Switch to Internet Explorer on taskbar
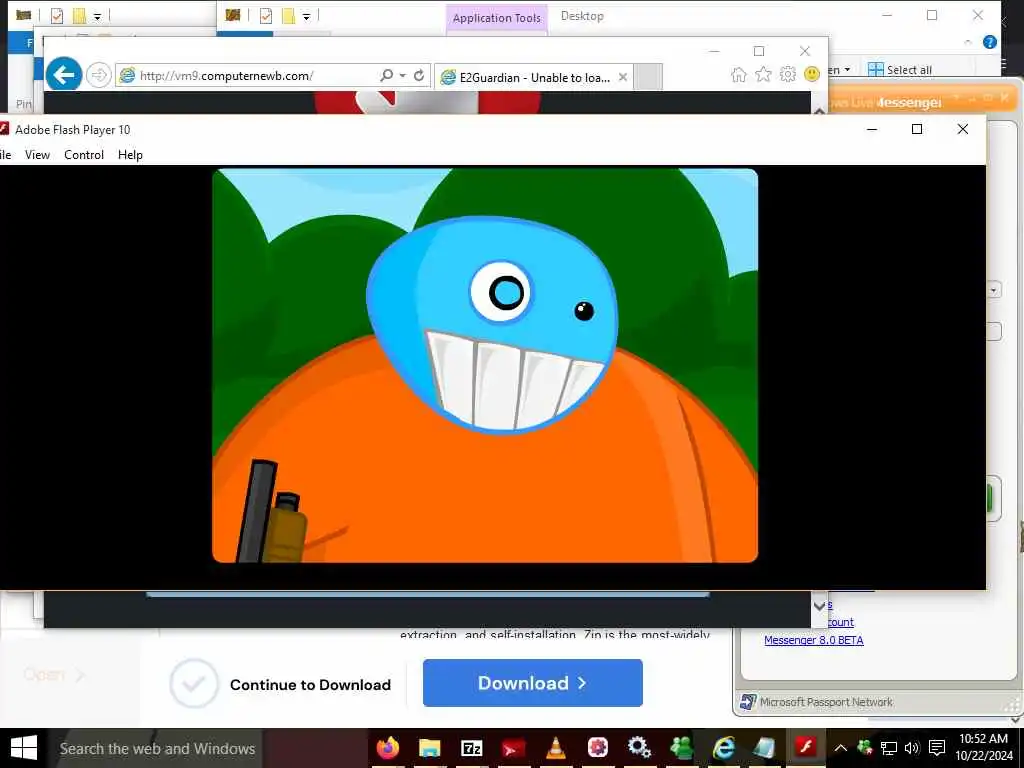The width and height of the screenshot is (1024, 768). pyautogui.click(x=723, y=747)
